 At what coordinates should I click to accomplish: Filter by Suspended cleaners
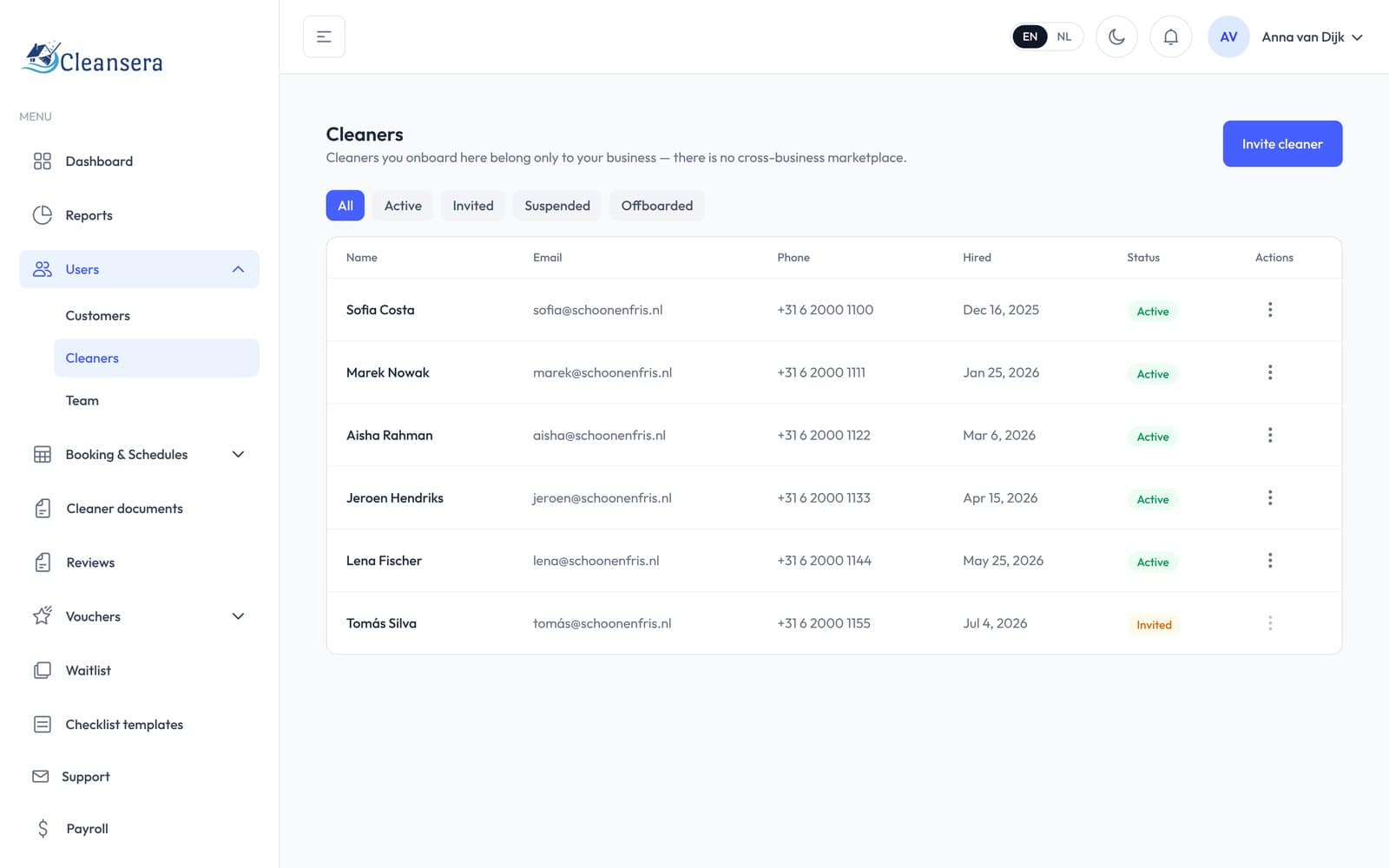[557, 206]
